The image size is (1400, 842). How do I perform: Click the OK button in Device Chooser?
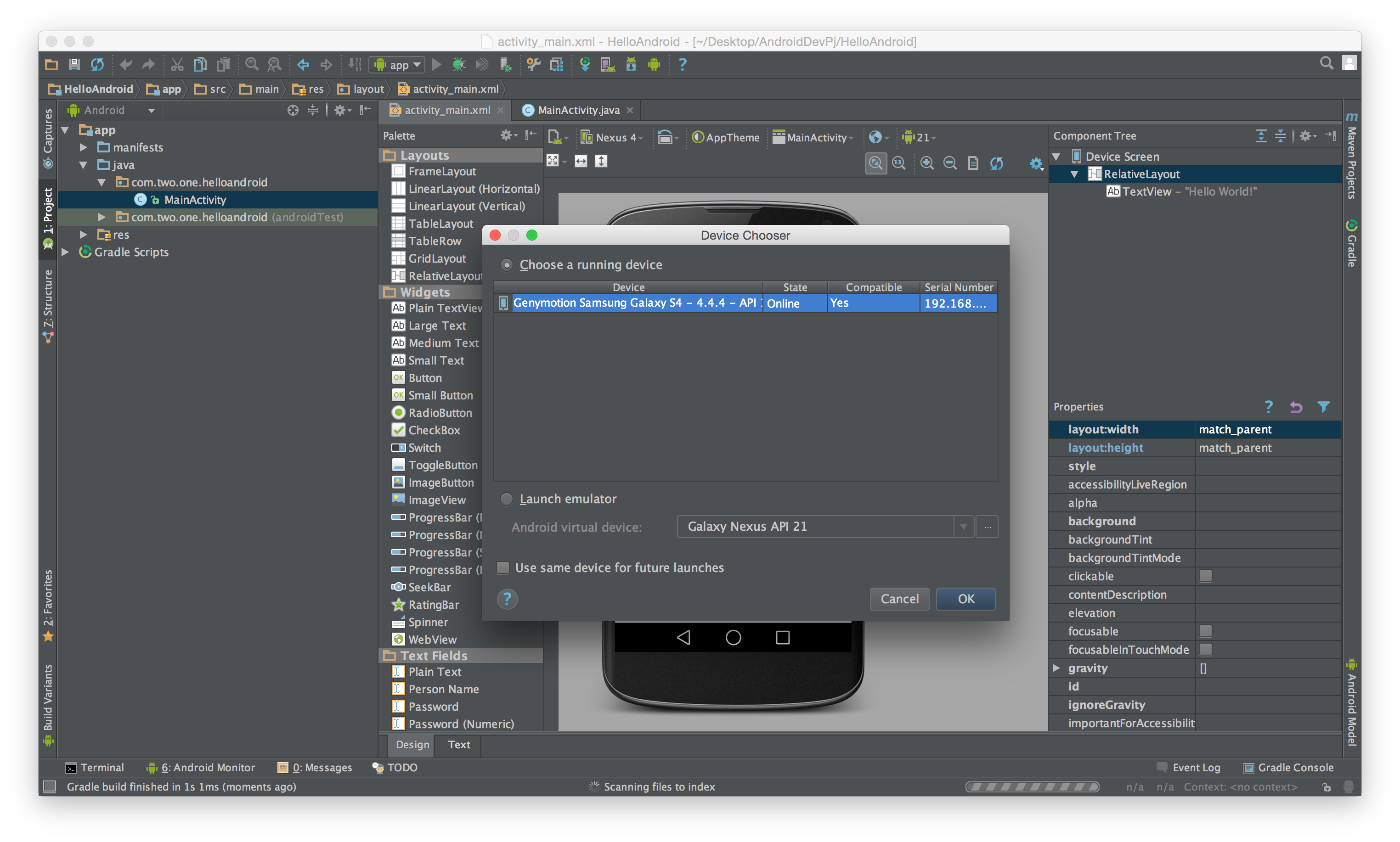[965, 599]
